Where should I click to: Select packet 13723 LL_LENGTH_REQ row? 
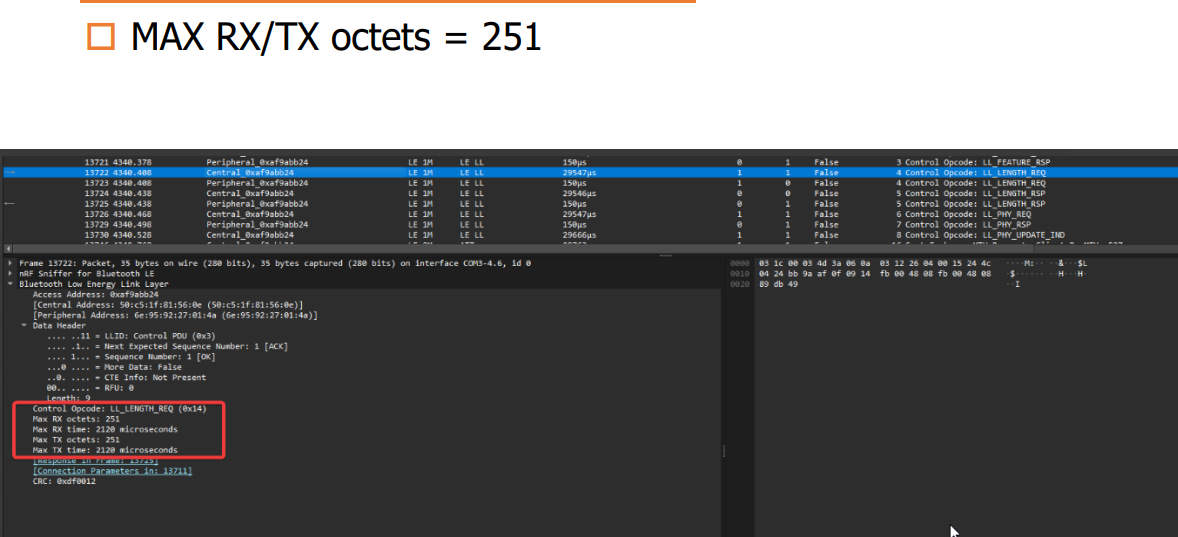pos(589,183)
